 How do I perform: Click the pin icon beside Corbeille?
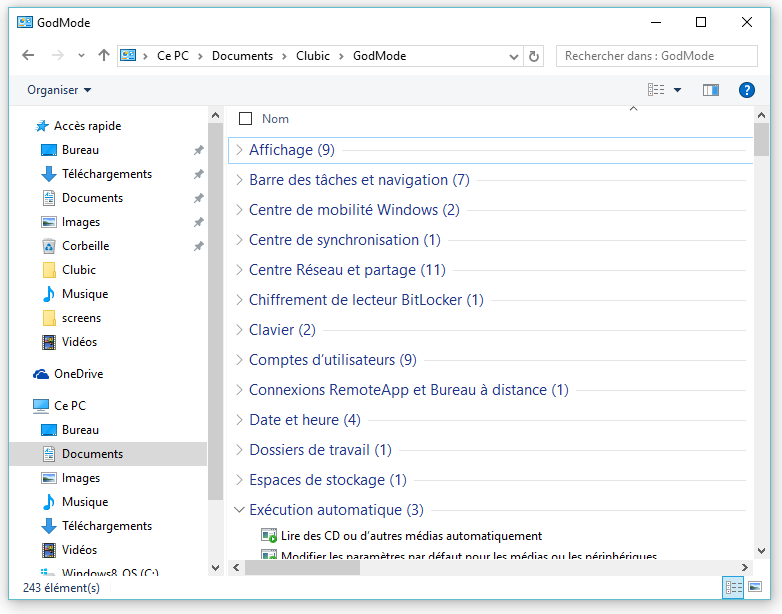198,246
